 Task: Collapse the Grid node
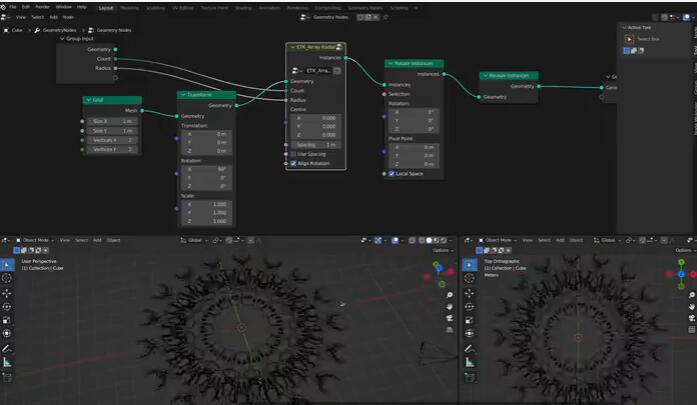click(89, 100)
